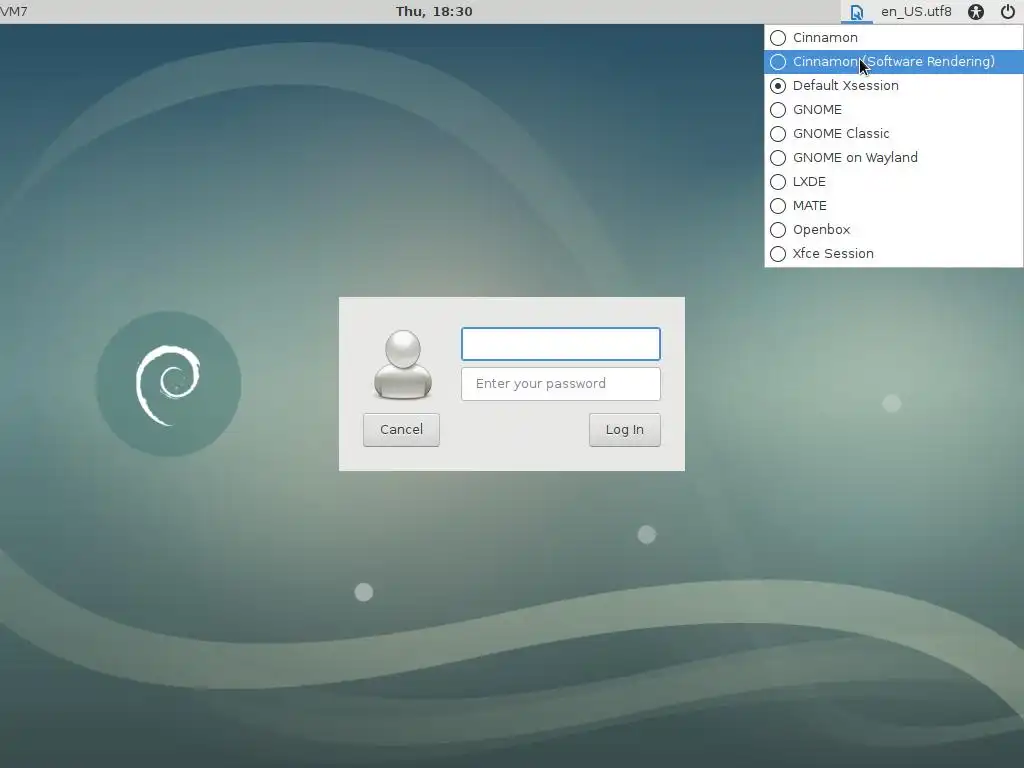
Task: Select the Openbox session
Action: point(893,230)
